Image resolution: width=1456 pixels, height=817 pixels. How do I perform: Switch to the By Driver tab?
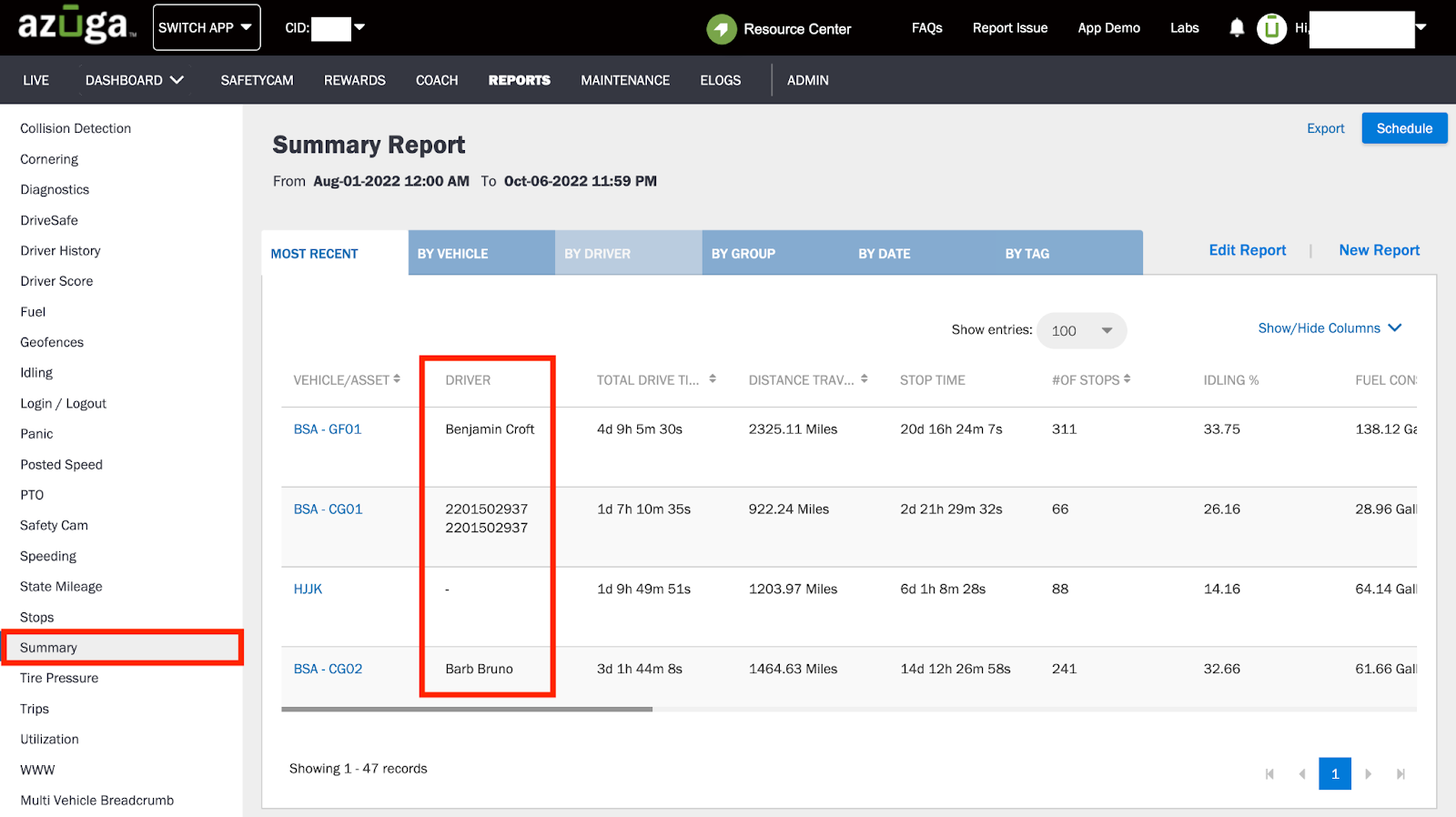629,254
